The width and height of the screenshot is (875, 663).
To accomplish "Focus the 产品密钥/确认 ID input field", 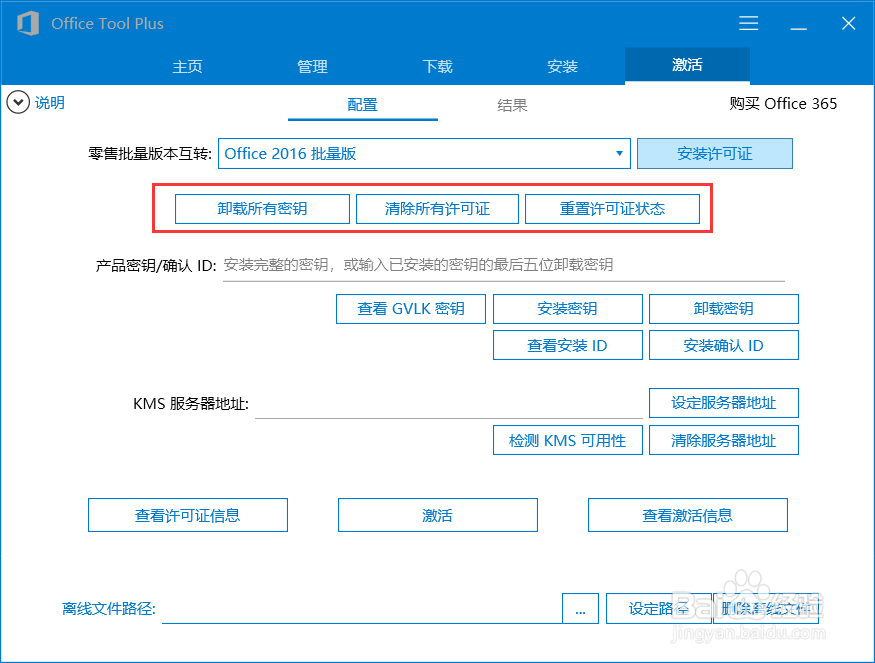I will coord(504,266).
